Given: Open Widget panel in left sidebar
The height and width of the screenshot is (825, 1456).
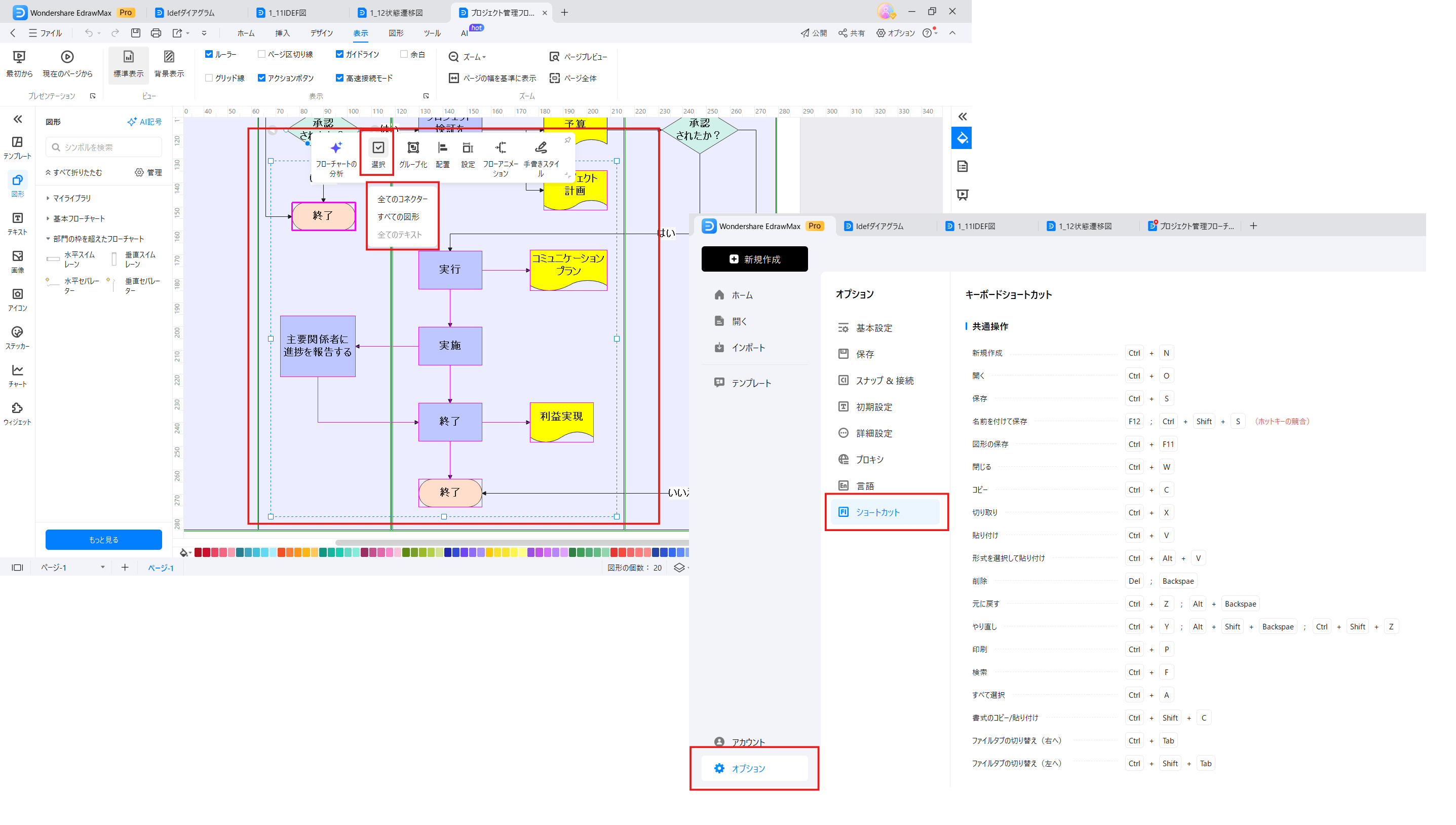Looking at the screenshot, I should click(18, 414).
